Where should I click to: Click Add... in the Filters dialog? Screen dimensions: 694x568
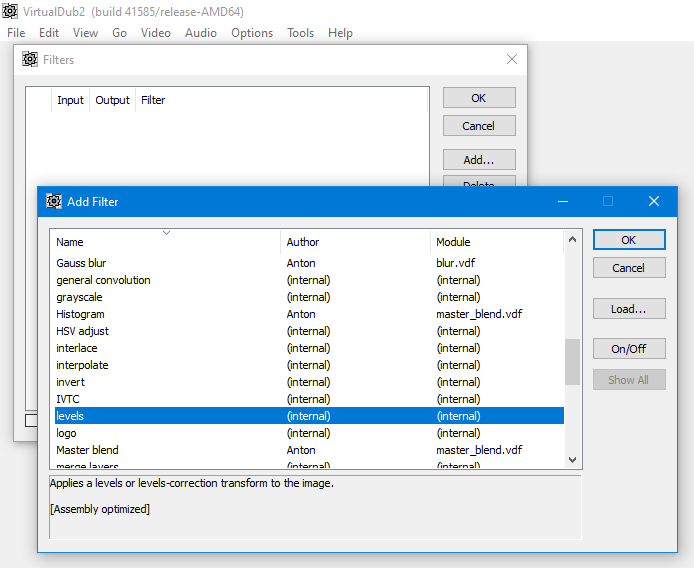(x=479, y=159)
